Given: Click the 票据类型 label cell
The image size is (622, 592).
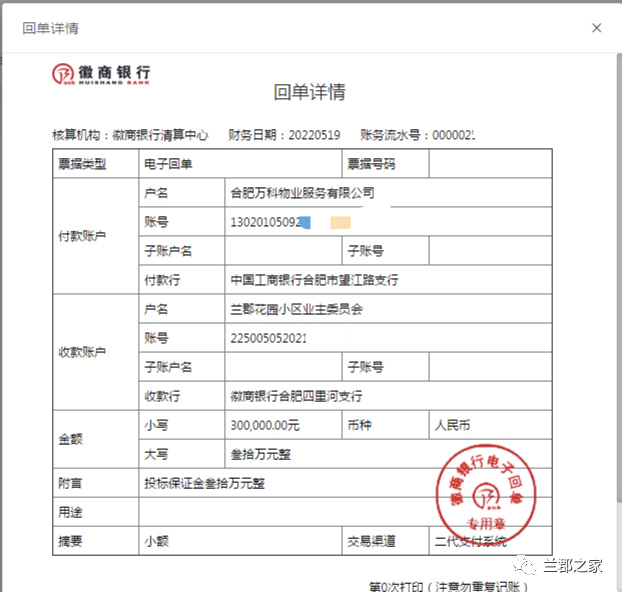Looking at the screenshot, I should point(96,163).
